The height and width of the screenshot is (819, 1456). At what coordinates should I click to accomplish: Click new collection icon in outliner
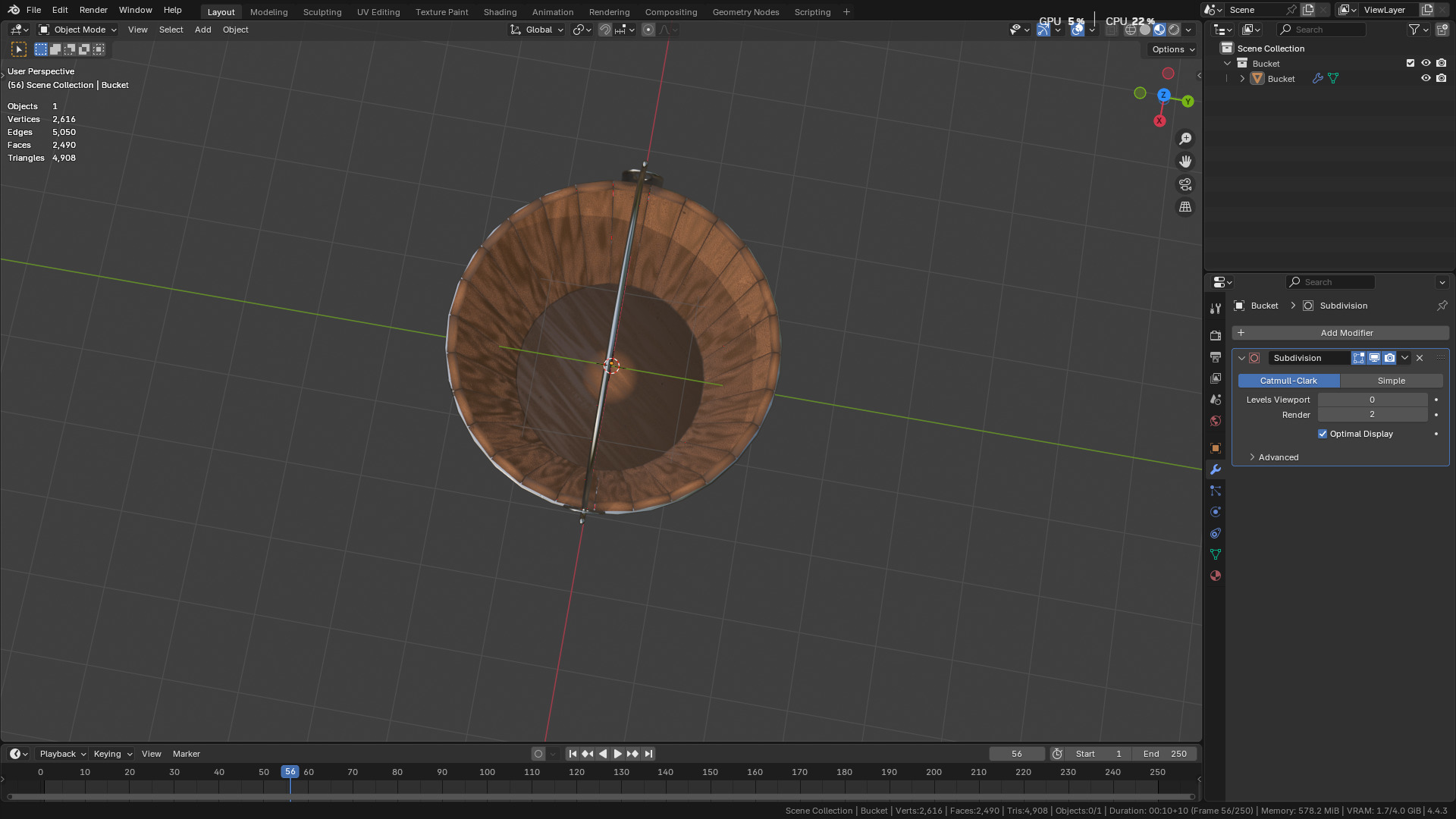pos(1442,30)
